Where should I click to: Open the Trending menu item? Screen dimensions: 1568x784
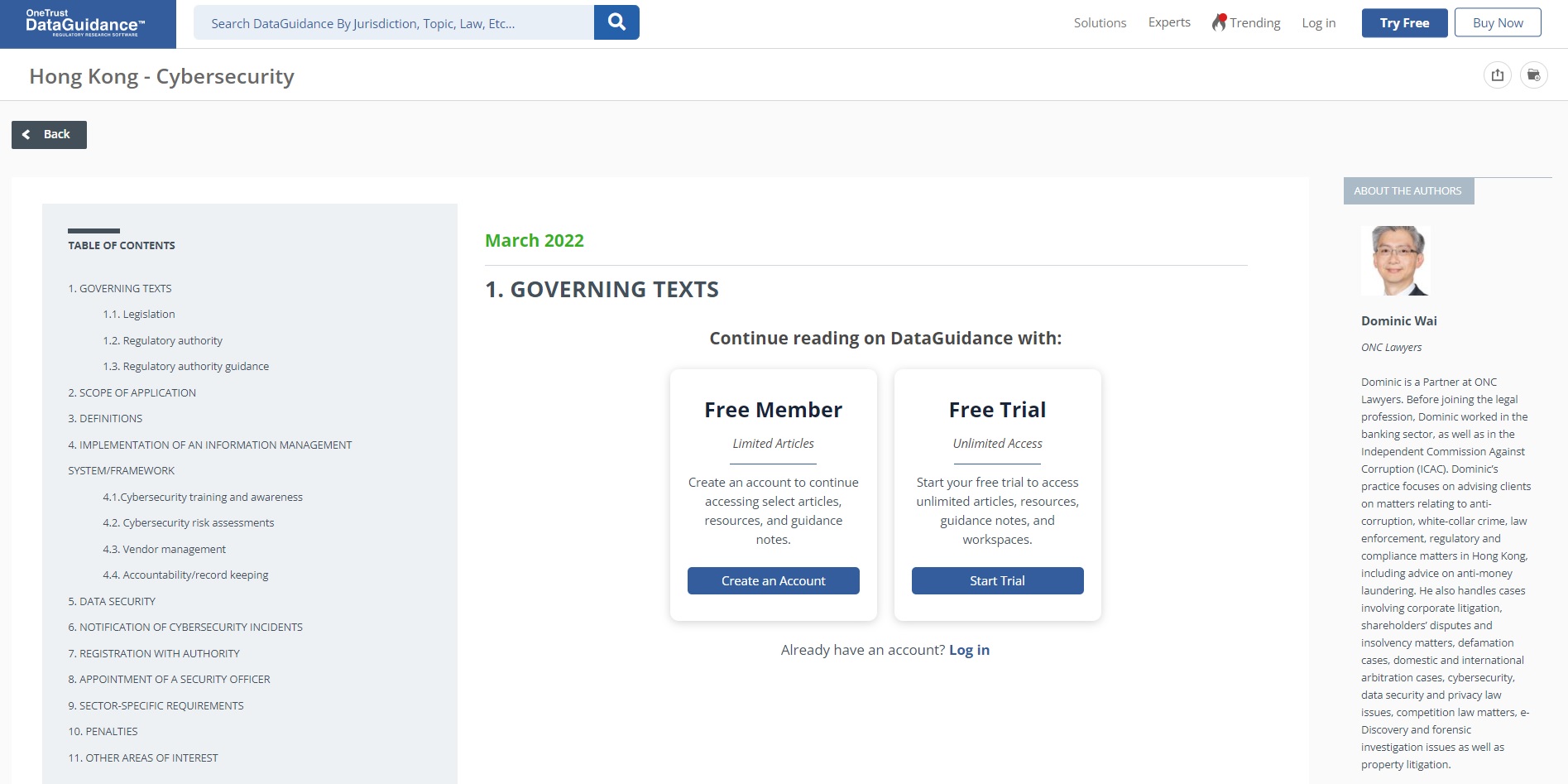(x=1254, y=22)
